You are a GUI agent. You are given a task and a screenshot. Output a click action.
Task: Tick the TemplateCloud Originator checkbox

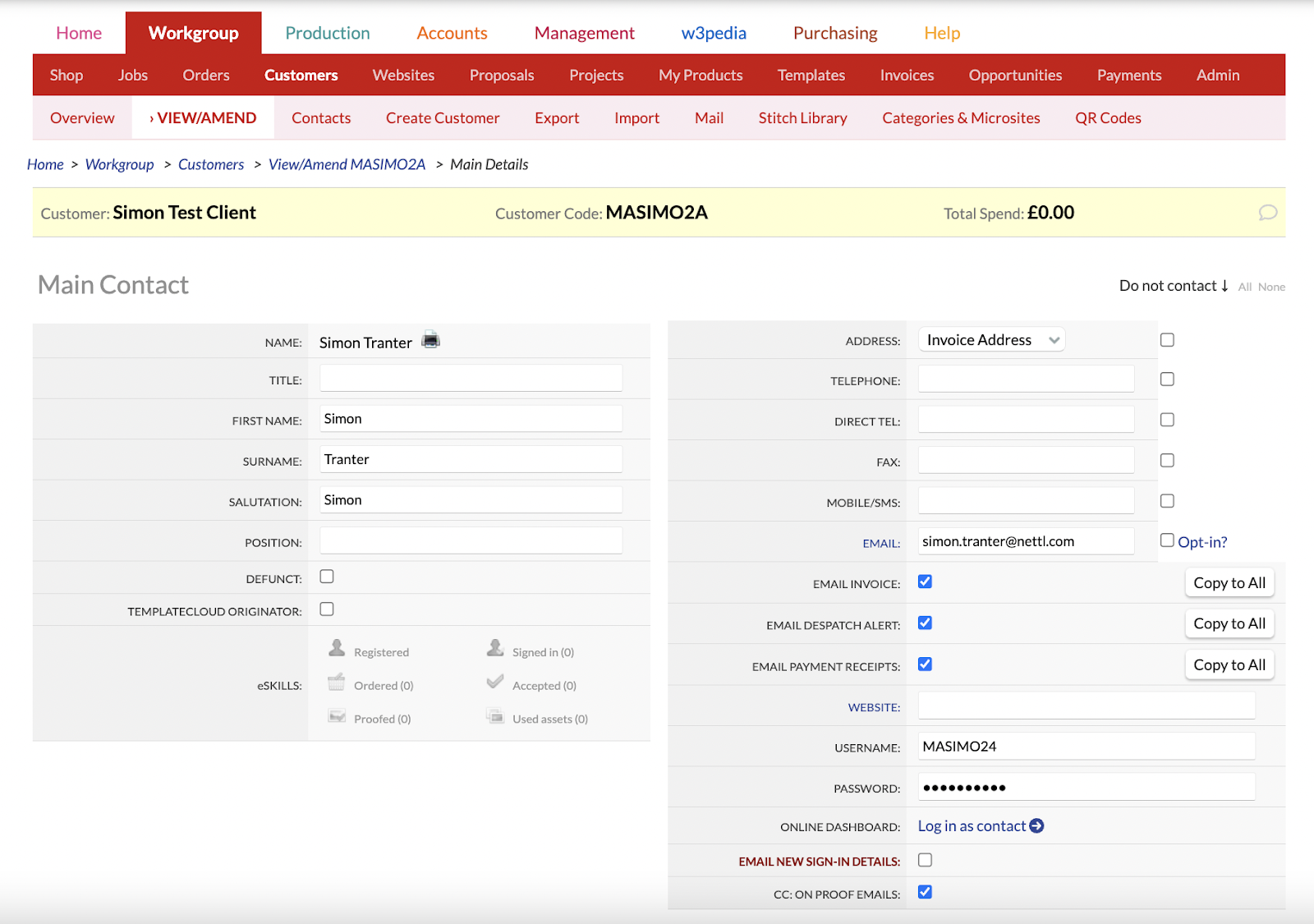click(327, 609)
